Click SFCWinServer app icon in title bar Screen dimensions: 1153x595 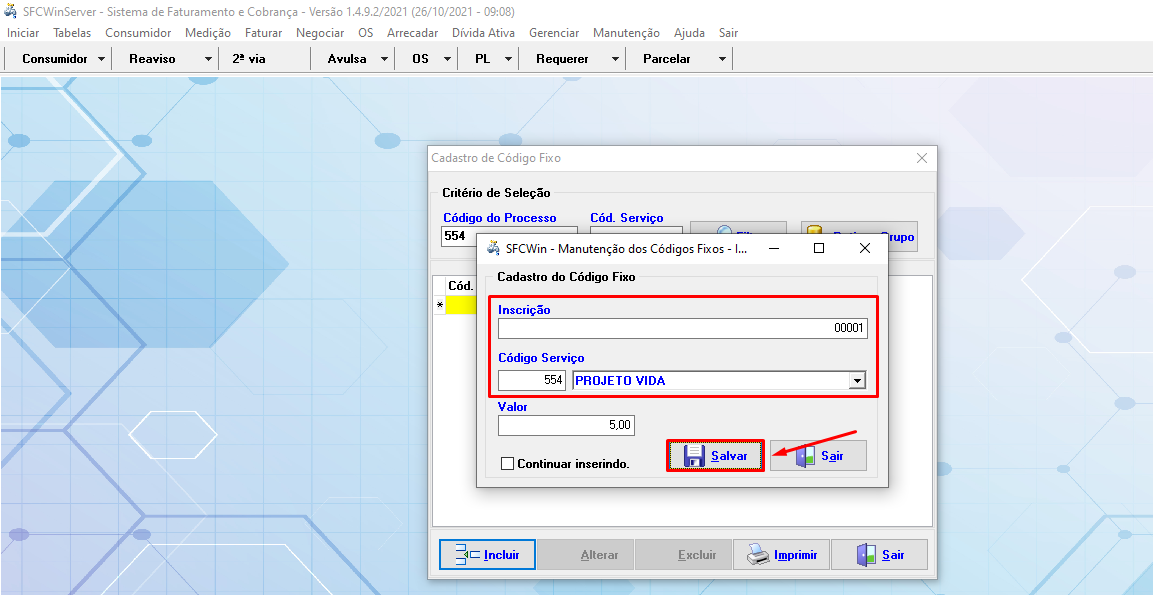coord(11,12)
